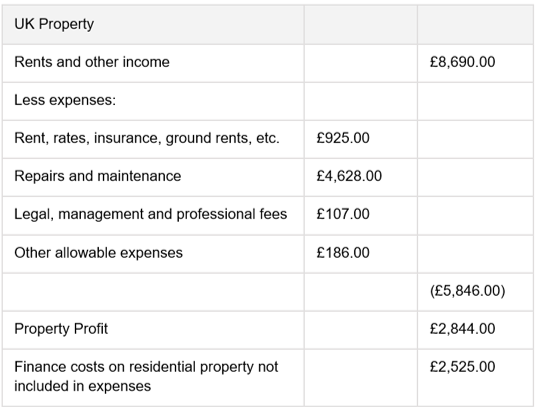Select the Rents and other income label
This screenshot has height=407, width=537.
(x=92, y=62)
